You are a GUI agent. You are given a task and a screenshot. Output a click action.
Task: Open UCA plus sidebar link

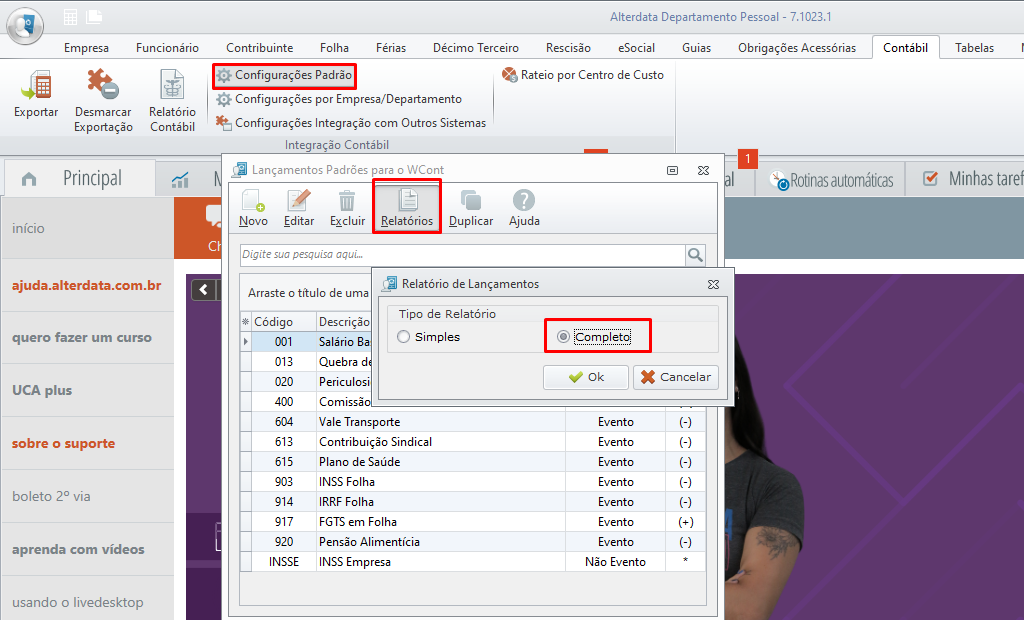(x=42, y=391)
